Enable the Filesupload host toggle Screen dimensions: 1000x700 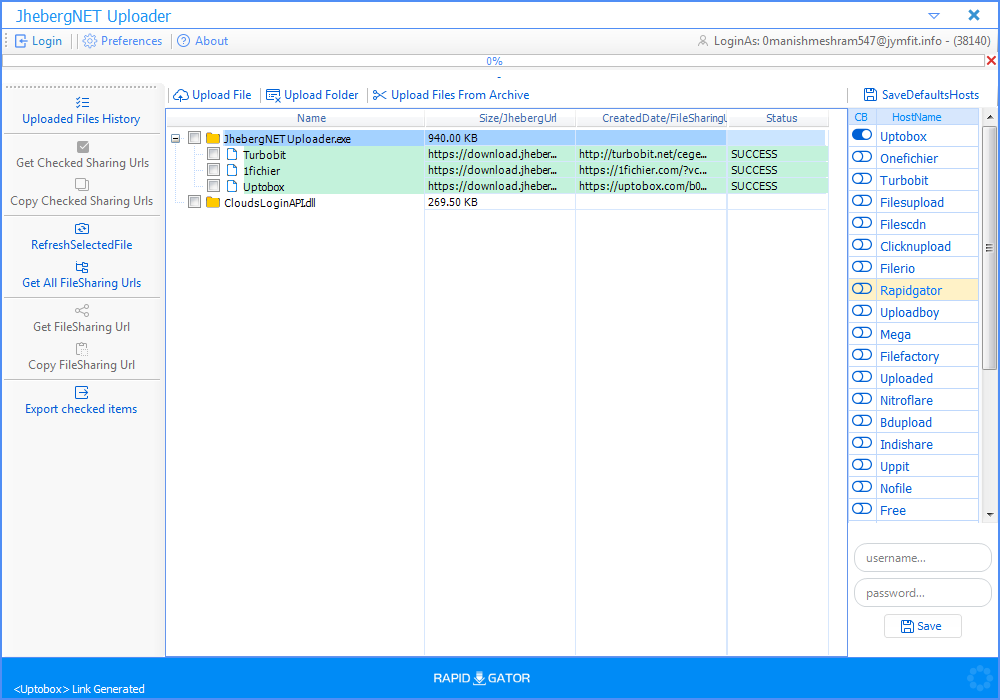click(862, 201)
